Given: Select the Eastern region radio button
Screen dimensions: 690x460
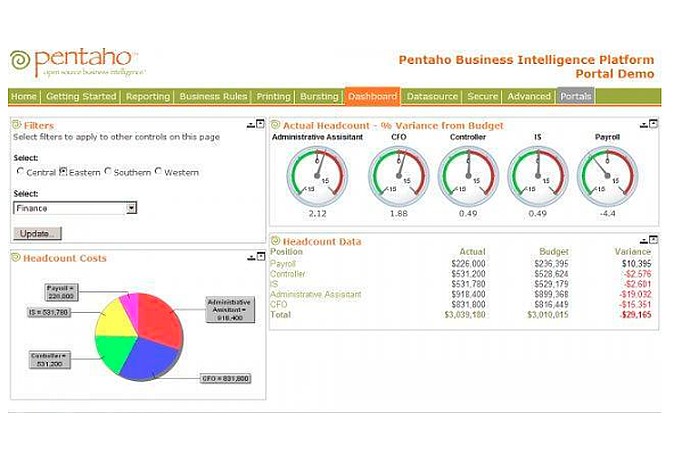Looking at the screenshot, I should pos(63,171).
